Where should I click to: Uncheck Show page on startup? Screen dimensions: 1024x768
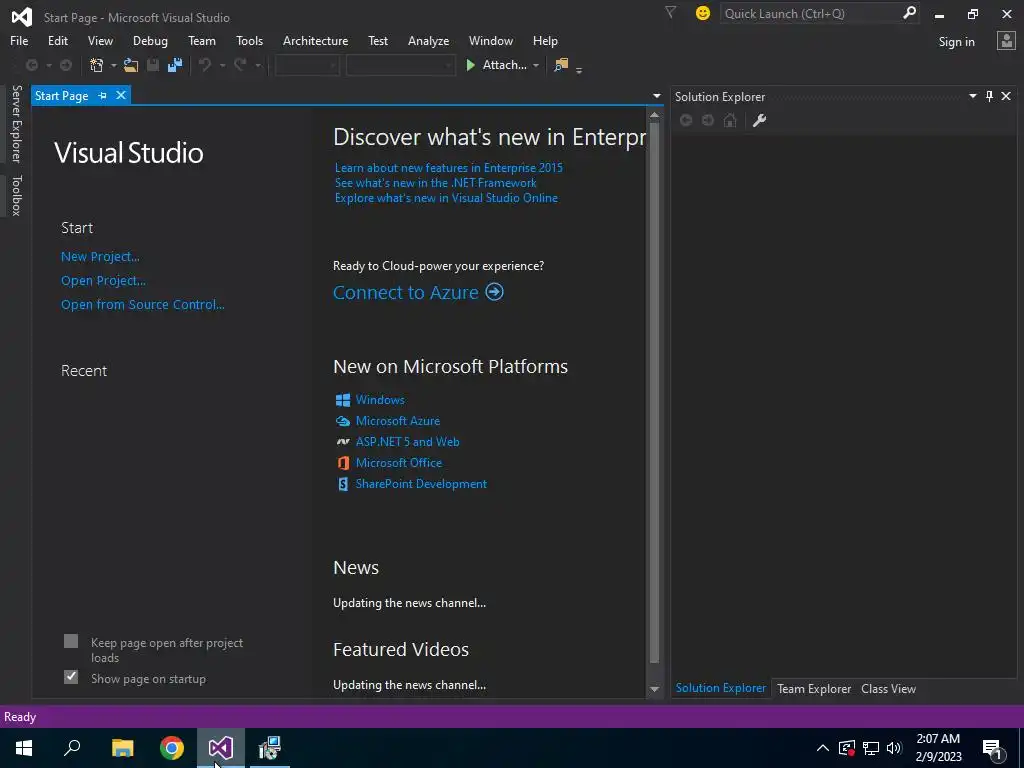coord(71,677)
